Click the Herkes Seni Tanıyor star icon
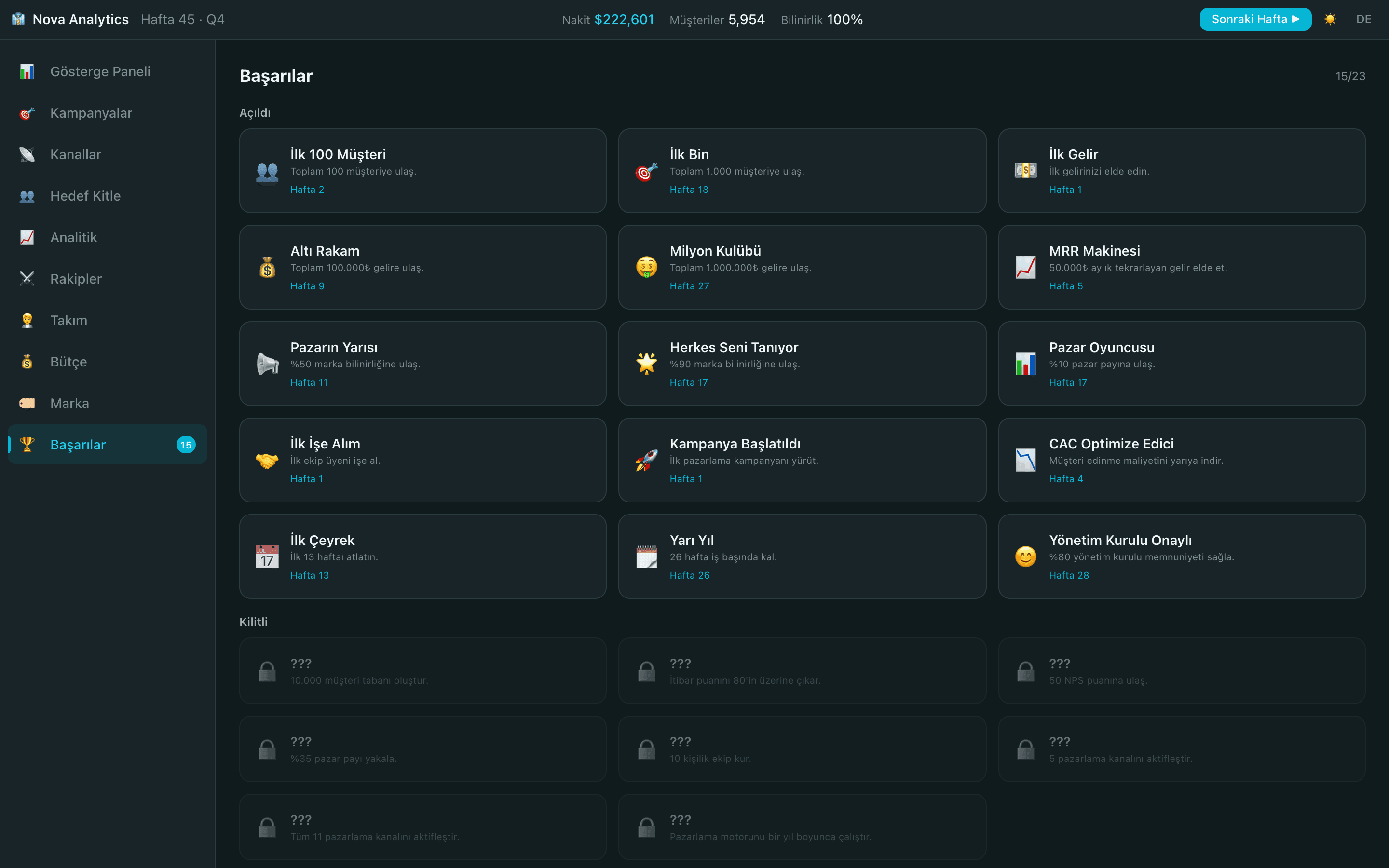This screenshot has width=1389, height=868. click(646, 364)
